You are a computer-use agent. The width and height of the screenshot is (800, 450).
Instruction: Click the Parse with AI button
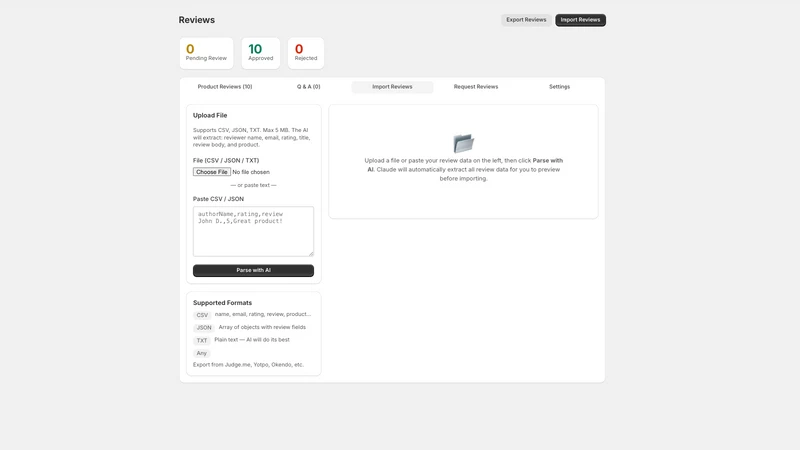point(253,270)
